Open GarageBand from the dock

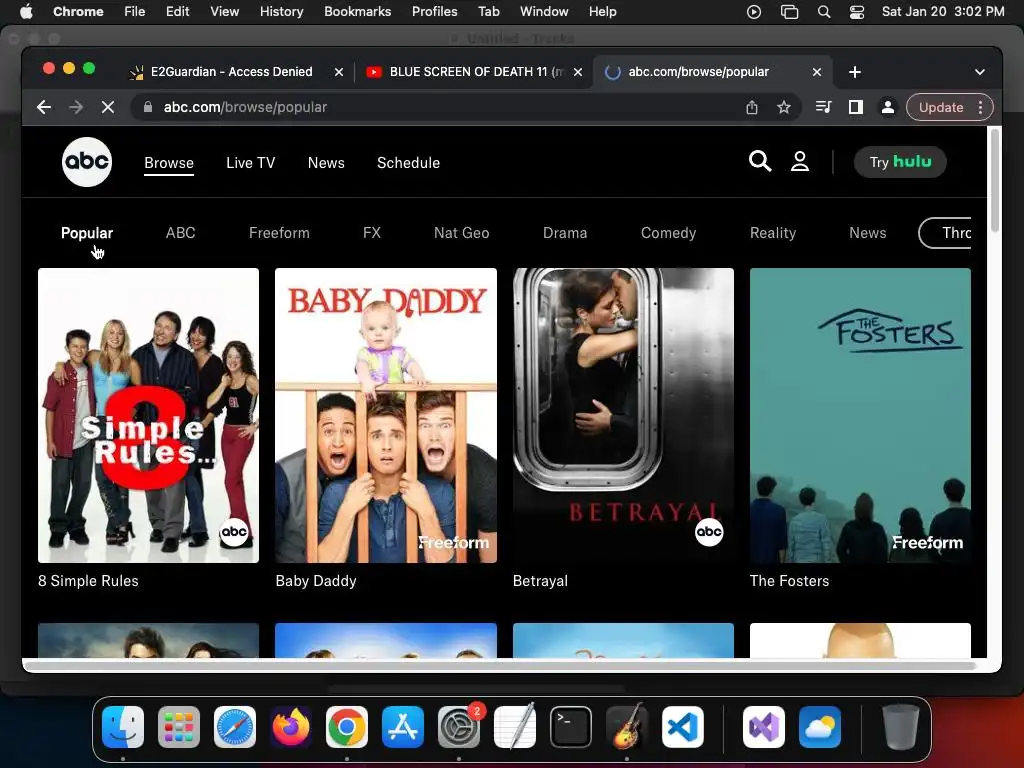click(x=627, y=727)
